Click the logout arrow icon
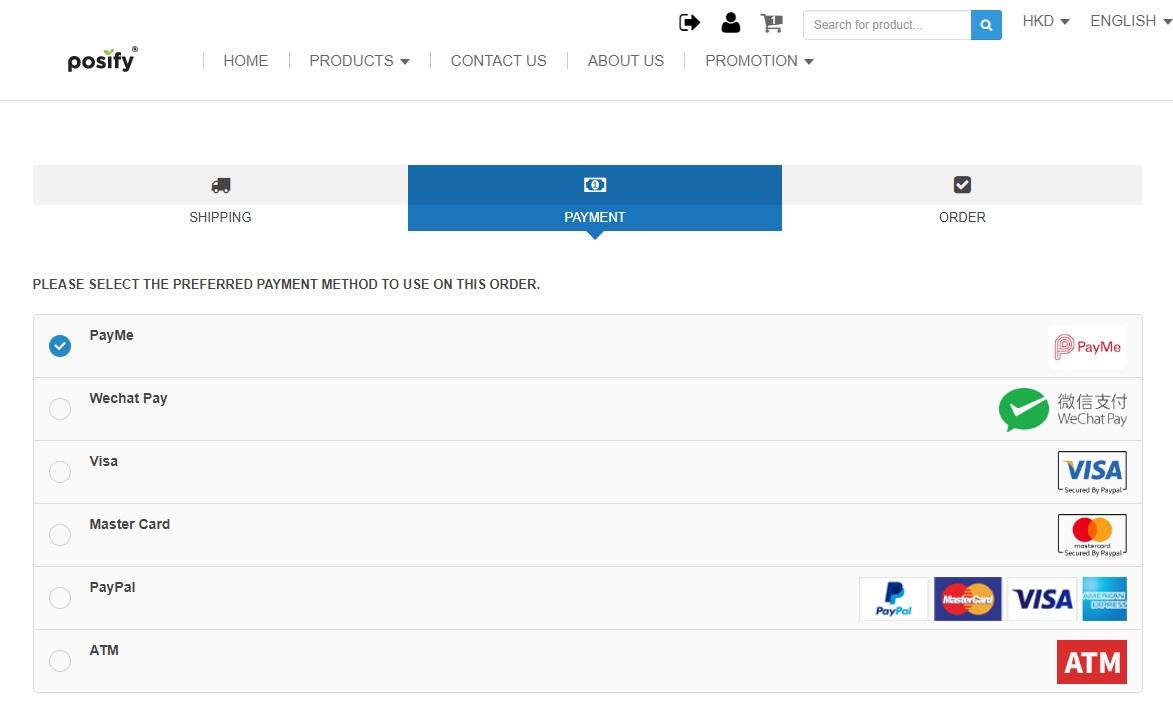 (x=689, y=23)
